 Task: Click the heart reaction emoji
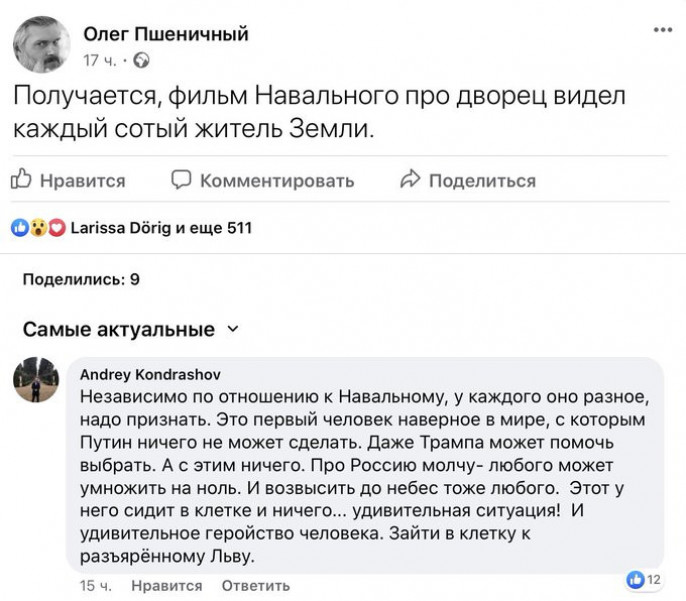point(55,228)
